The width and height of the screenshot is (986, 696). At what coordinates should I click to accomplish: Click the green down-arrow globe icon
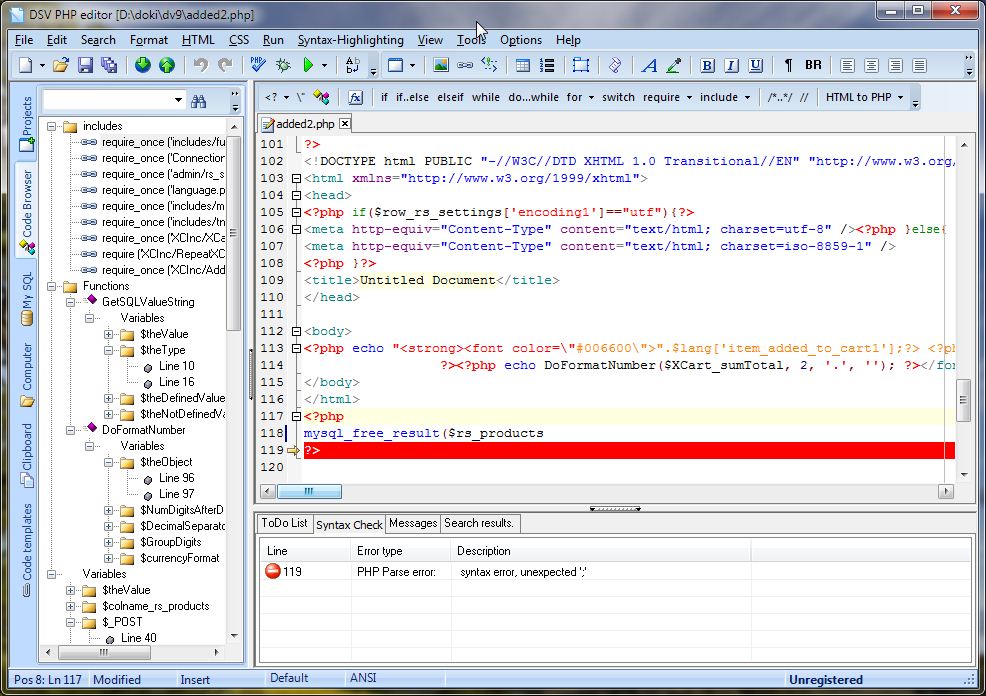[x=143, y=65]
